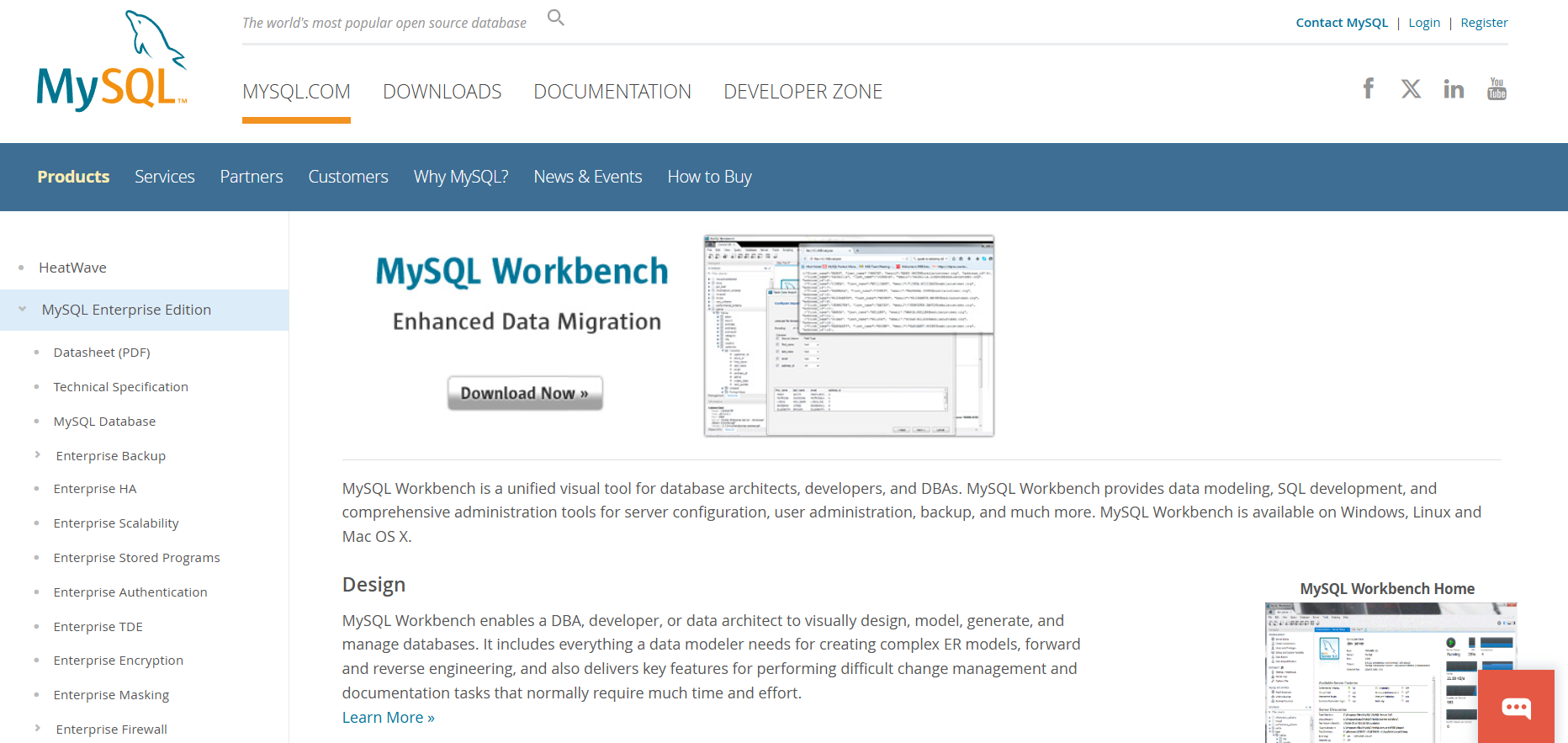Click the Download Now button

tap(525, 393)
